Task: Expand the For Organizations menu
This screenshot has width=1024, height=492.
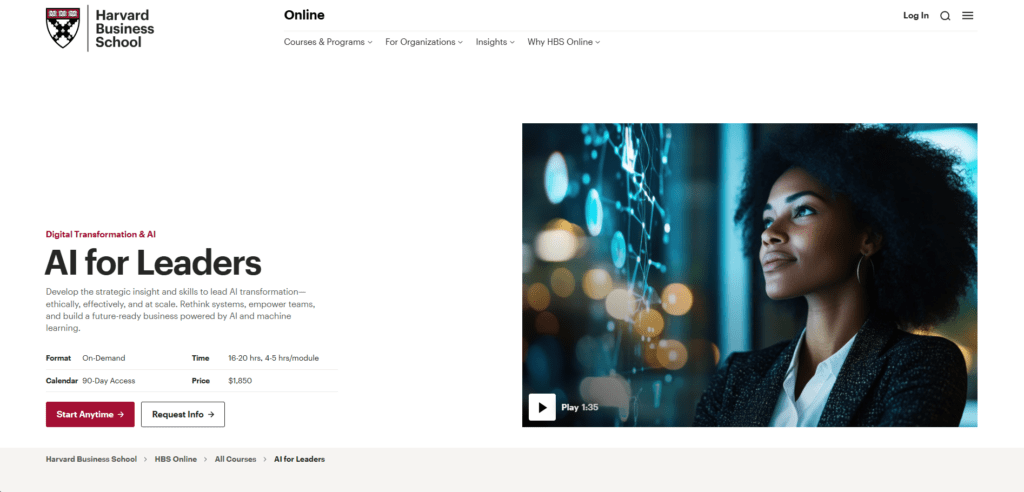Action: point(424,42)
